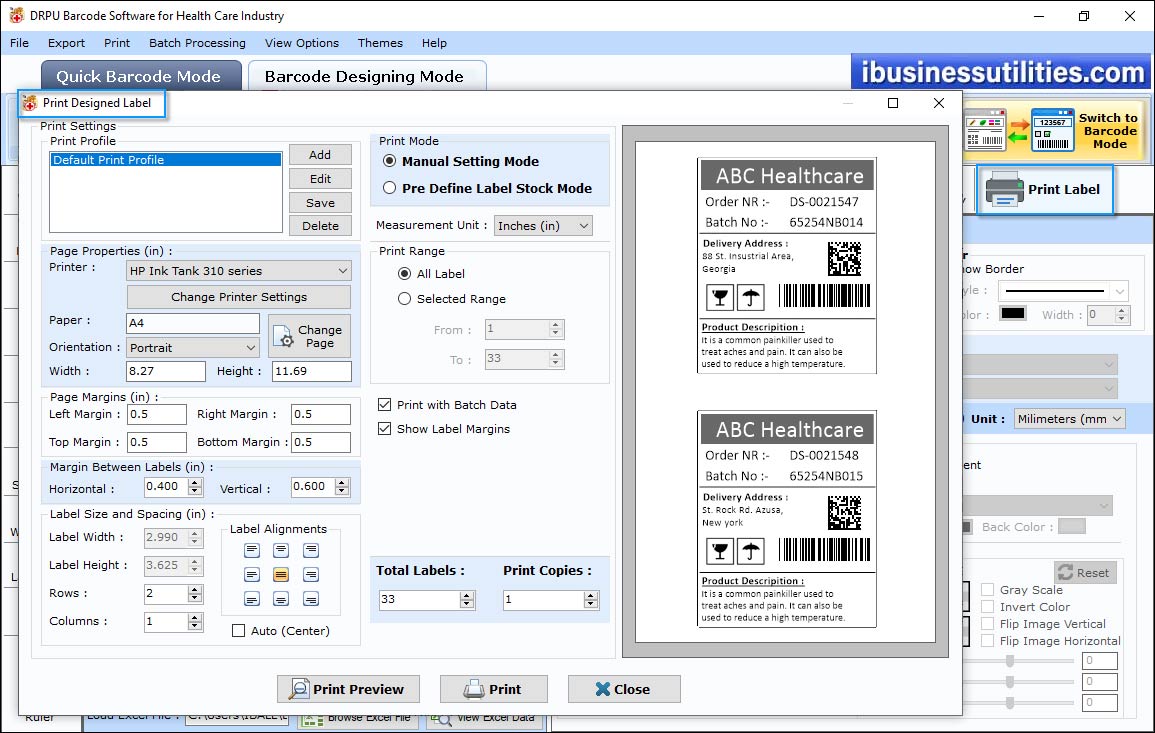The height and width of the screenshot is (733, 1155).
Task: Open the Export menu
Action: [66, 43]
